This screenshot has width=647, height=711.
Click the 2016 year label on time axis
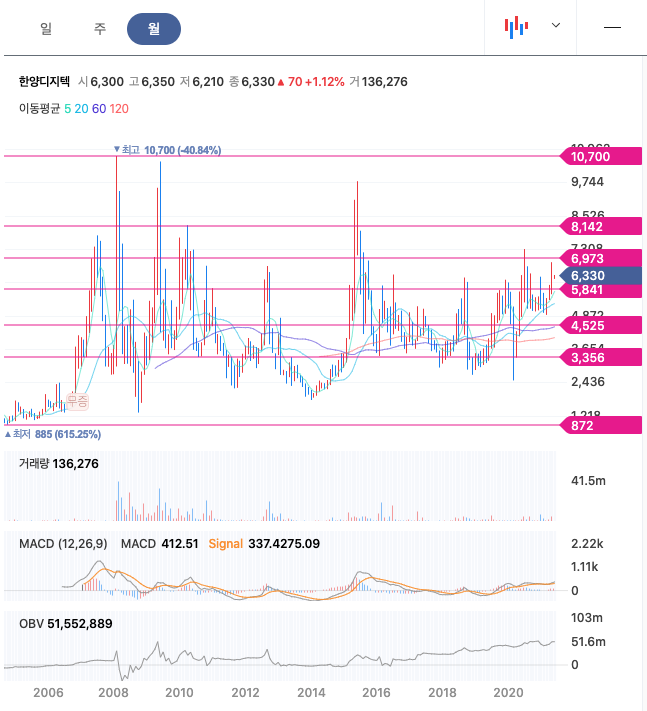point(376,693)
